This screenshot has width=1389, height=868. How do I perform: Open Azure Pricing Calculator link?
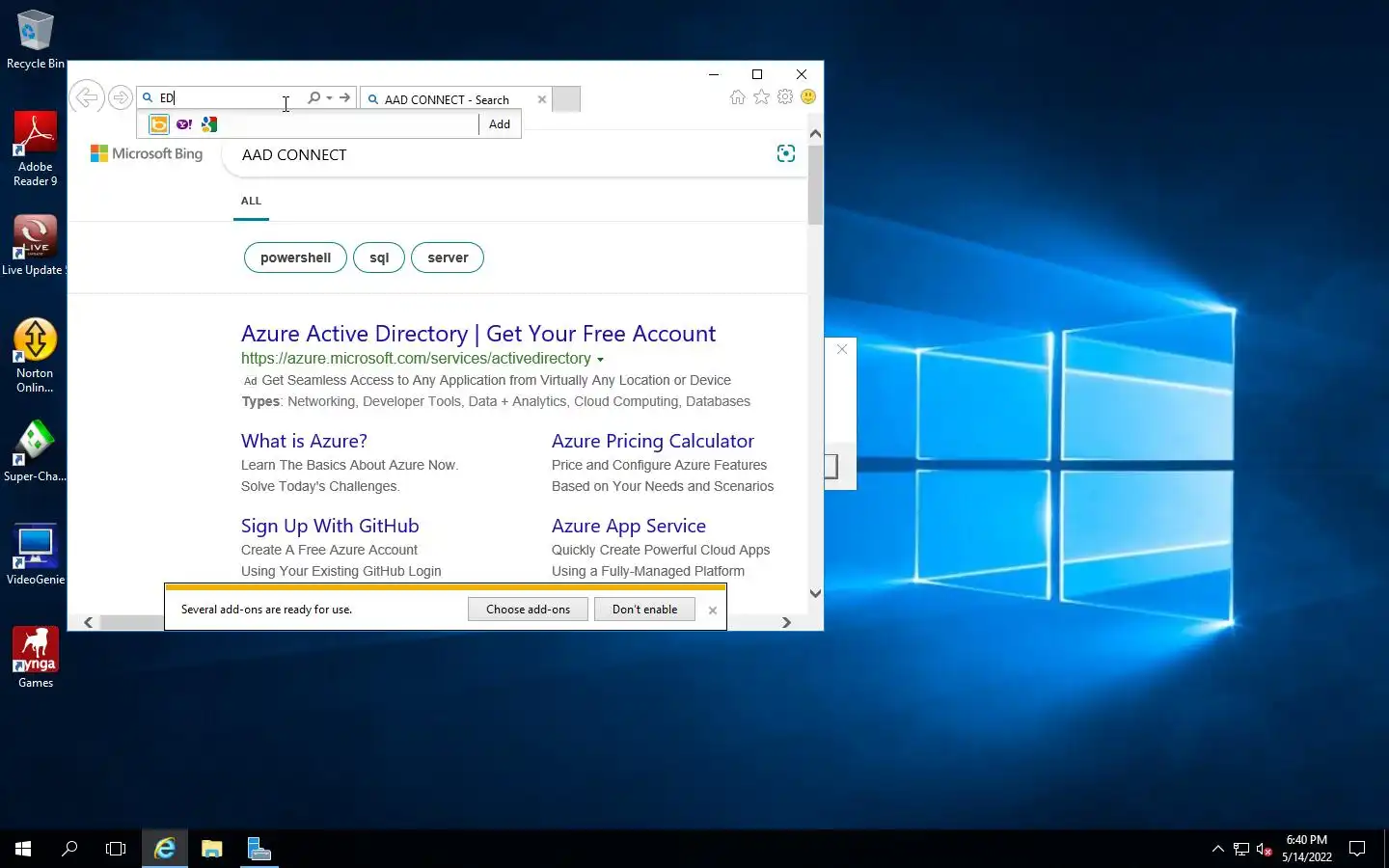[653, 441]
